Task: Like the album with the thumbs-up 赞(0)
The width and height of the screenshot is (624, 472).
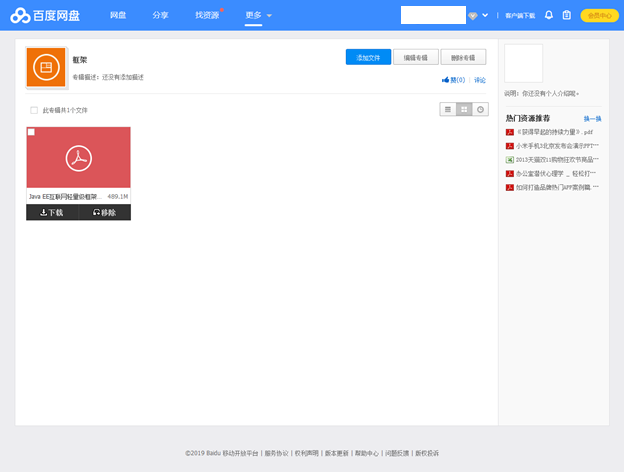Action: (x=453, y=80)
